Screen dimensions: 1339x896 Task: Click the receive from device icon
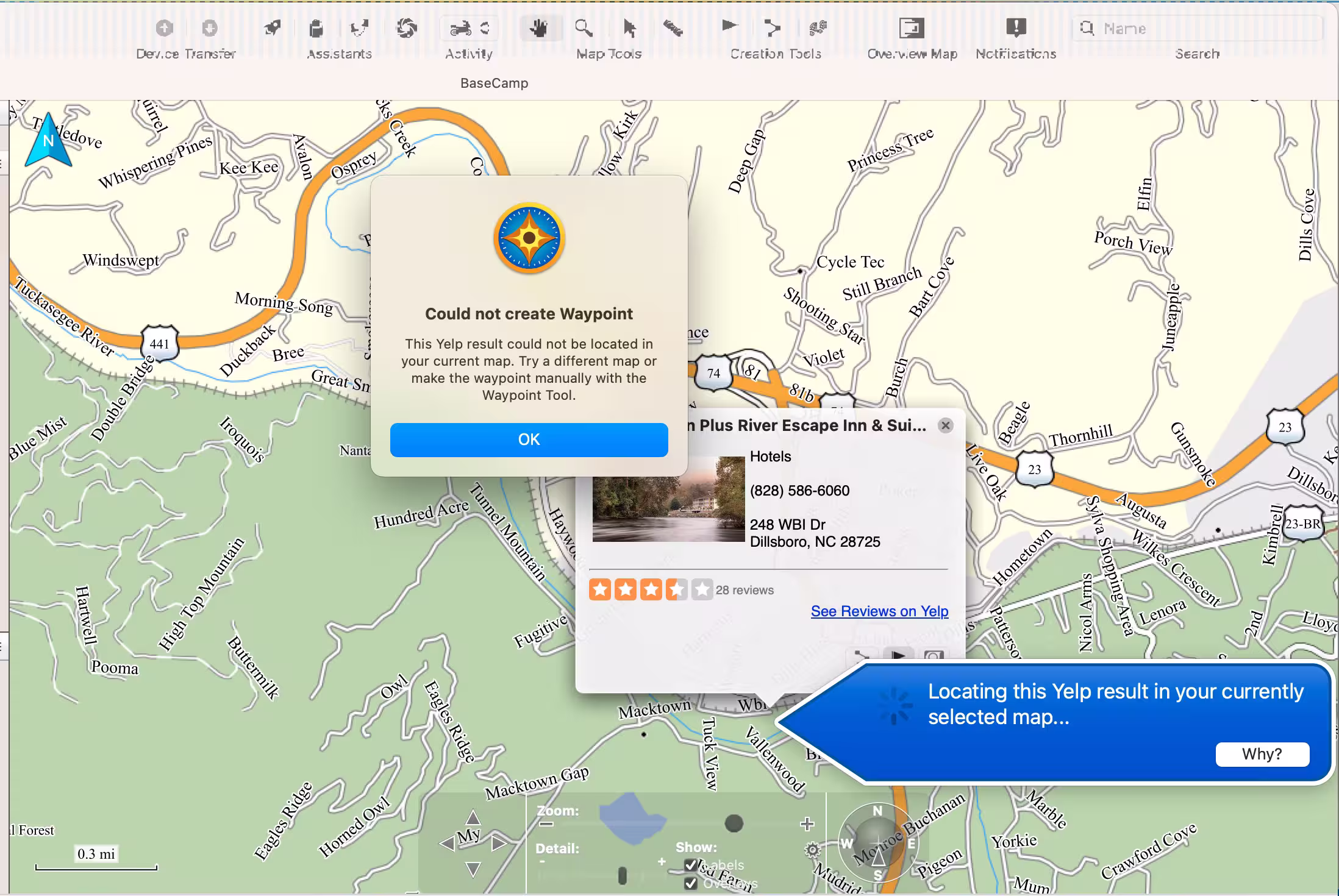(210, 28)
